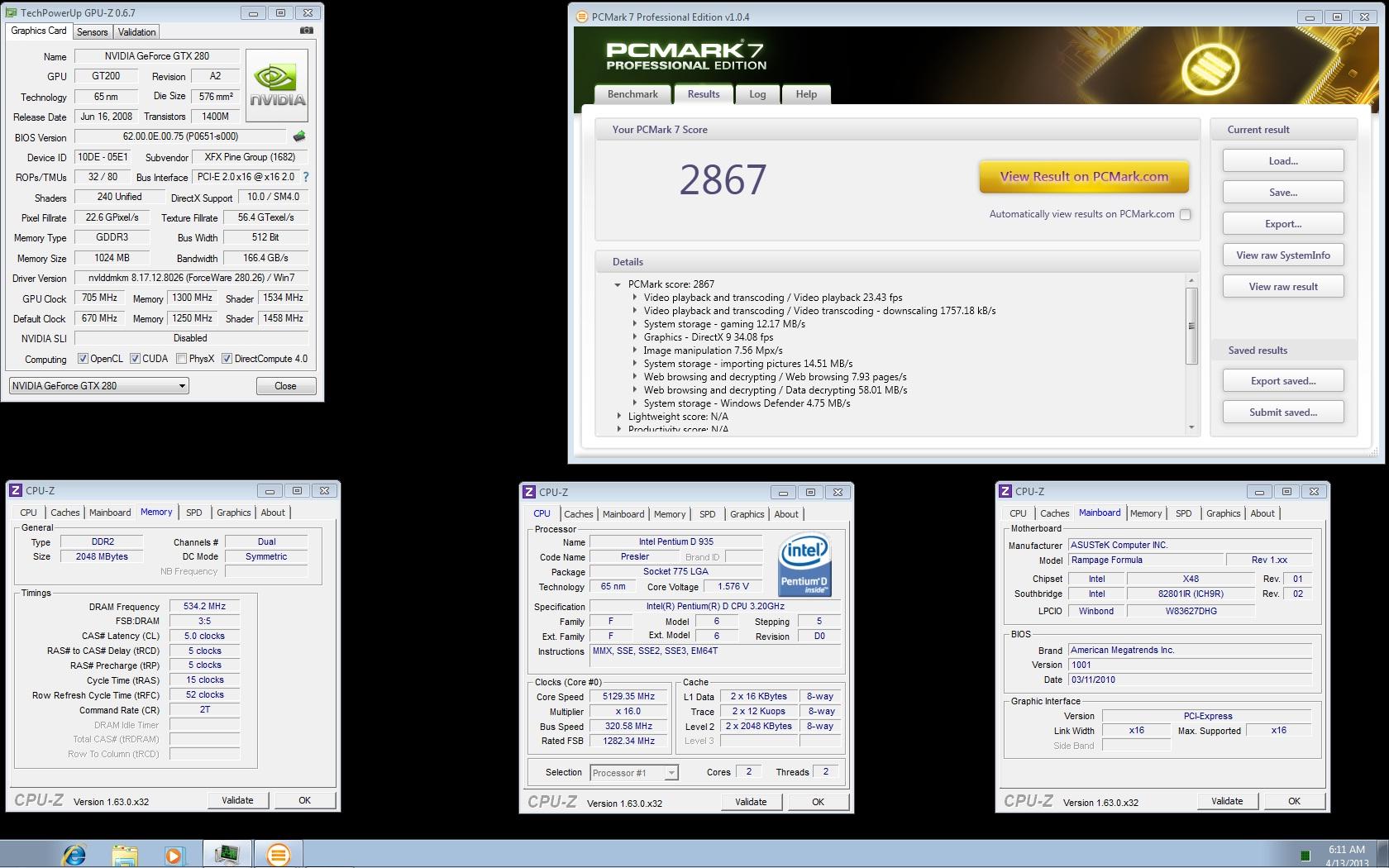
Task: Click the GPU-Z camera screenshot icon
Action: tap(307, 31)
